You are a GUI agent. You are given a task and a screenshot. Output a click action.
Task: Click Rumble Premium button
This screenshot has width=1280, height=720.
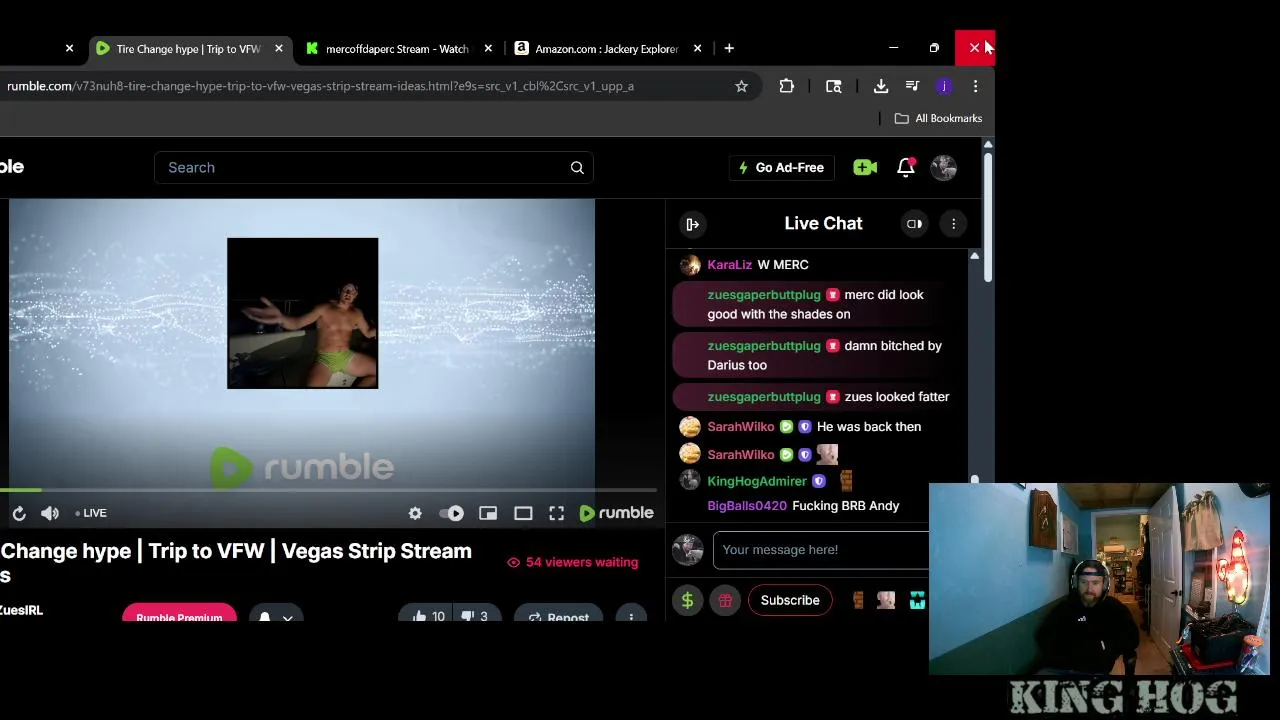pyautogui.click(x=179, y=614)
